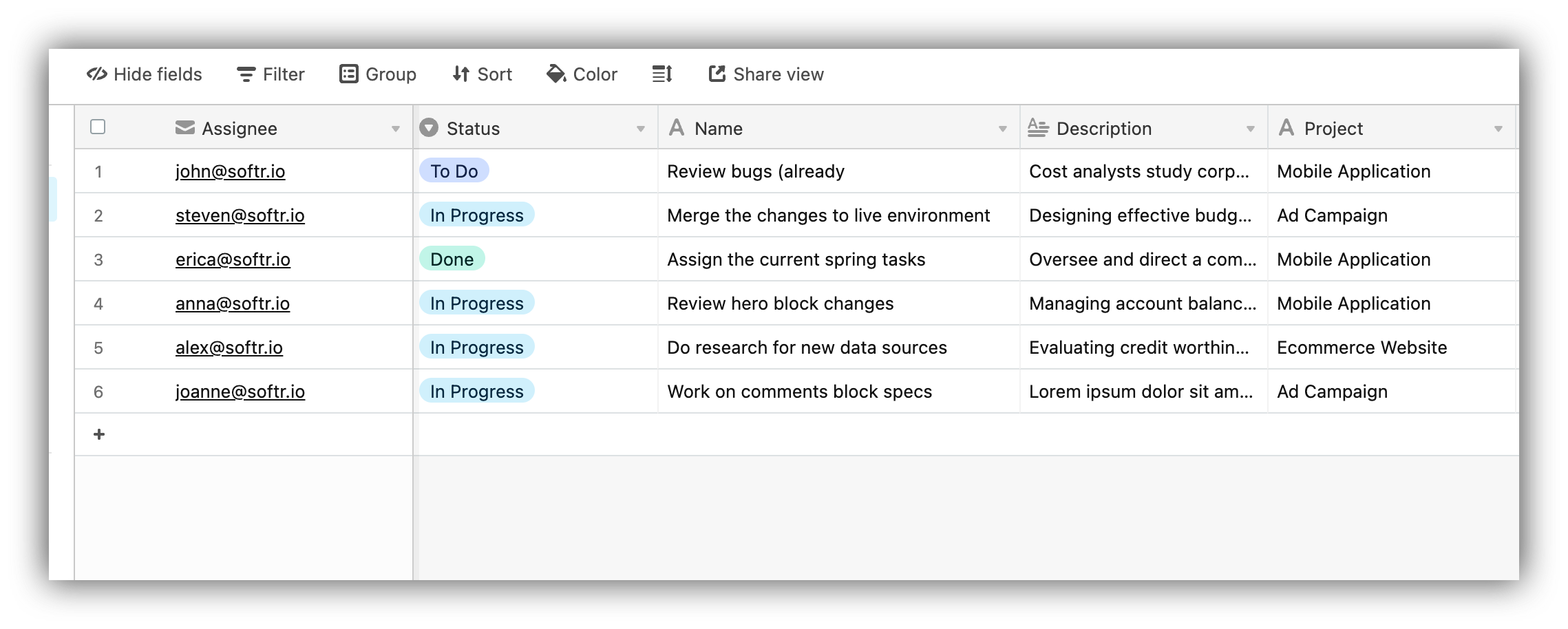Open the Status column dropdown menu
Screen dimensions: 1568x629
642,128
